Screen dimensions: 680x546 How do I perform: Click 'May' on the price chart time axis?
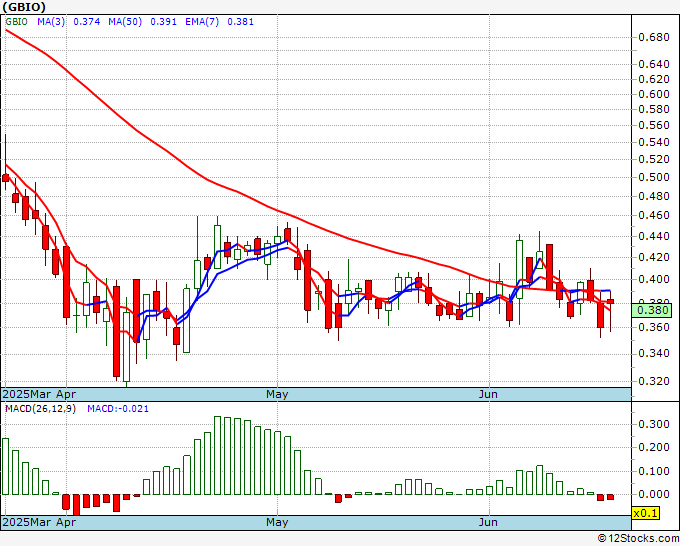tap(277, 394)
